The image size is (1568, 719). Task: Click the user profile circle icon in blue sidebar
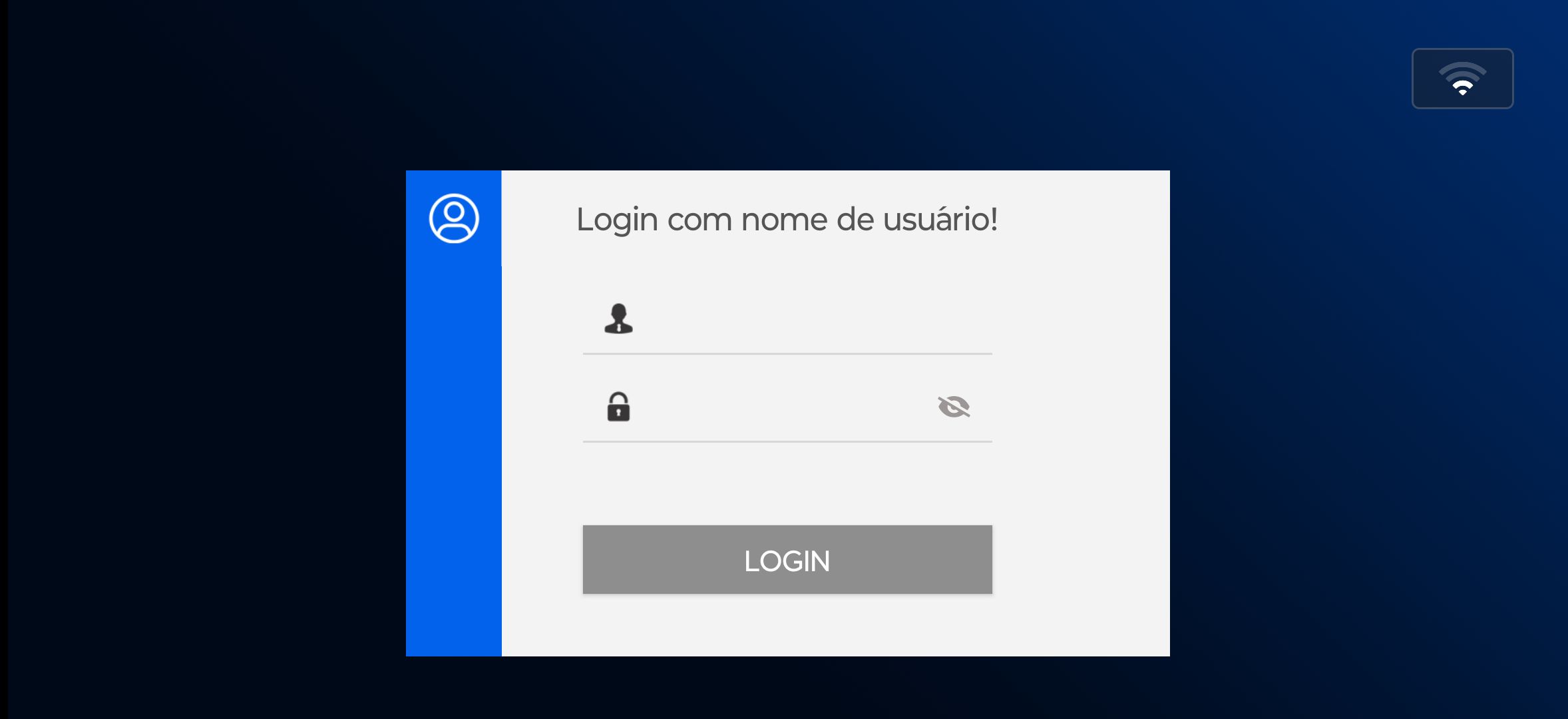(454, 218)
